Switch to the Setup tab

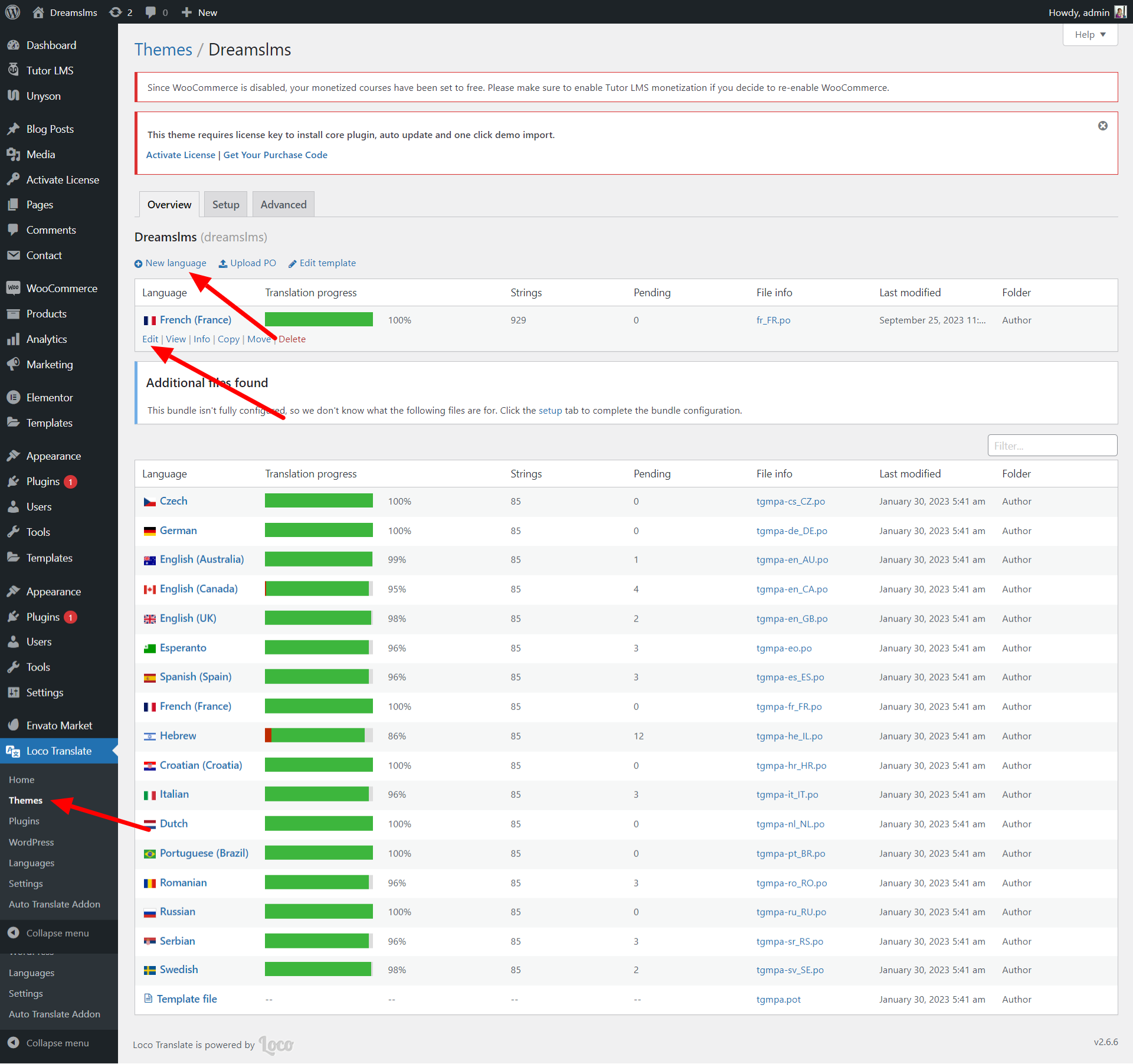pos(225,205)
